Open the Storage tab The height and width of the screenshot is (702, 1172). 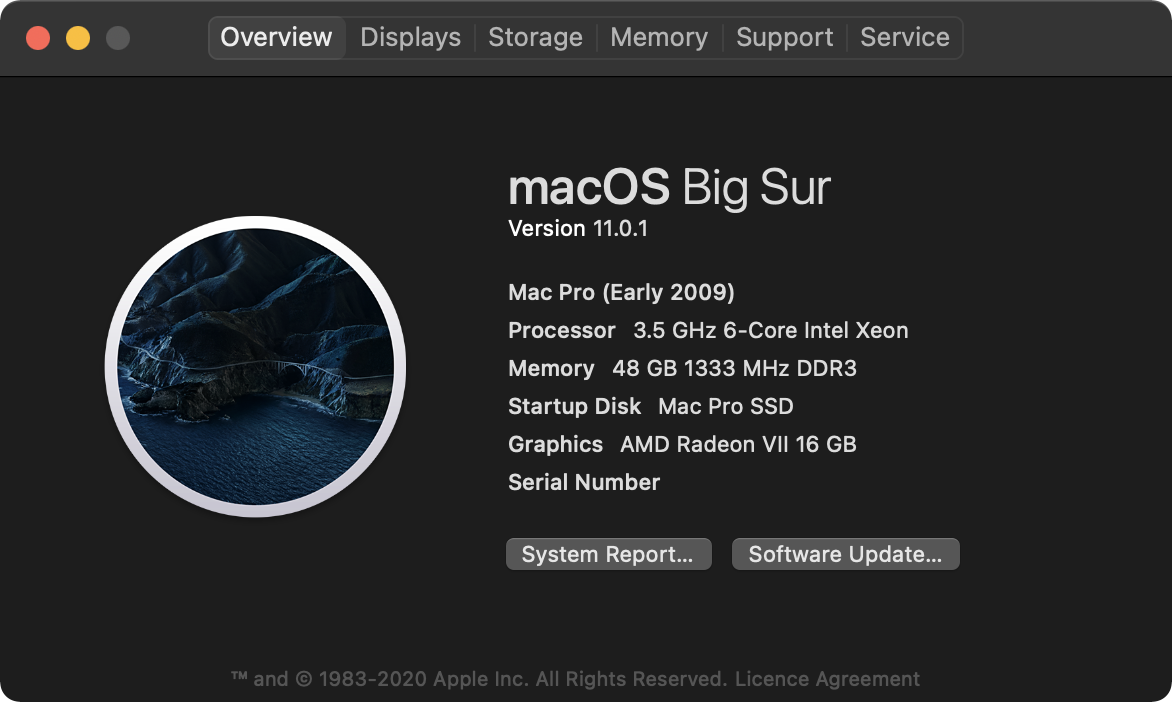click(535, 38)
